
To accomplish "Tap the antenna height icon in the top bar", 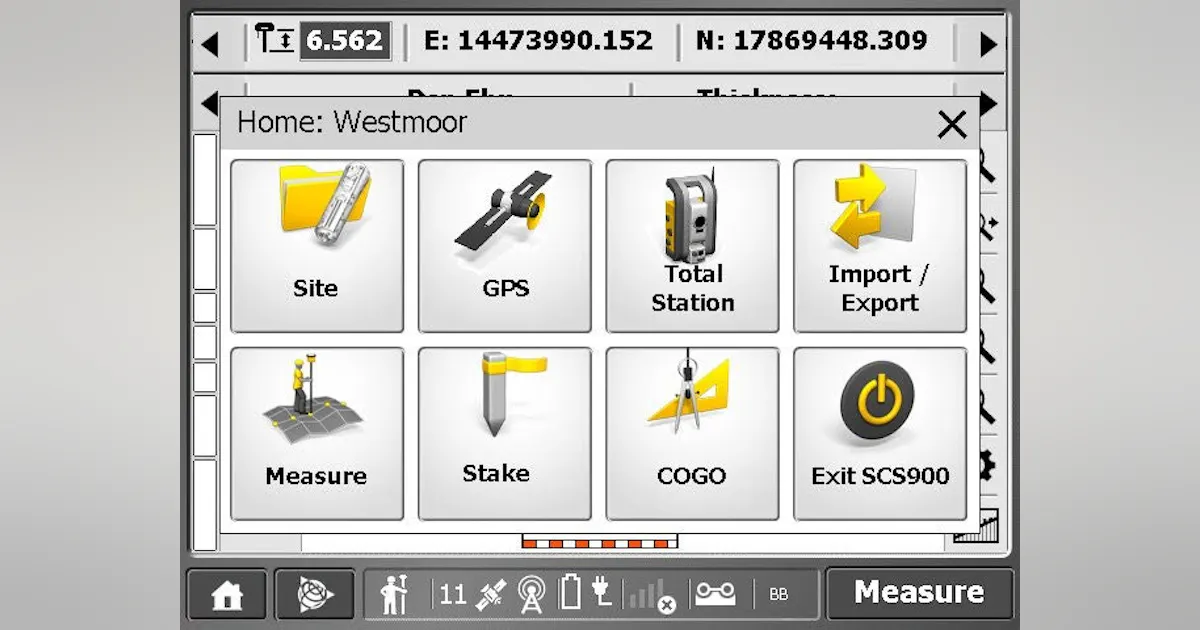I will (x=274, y=41).
